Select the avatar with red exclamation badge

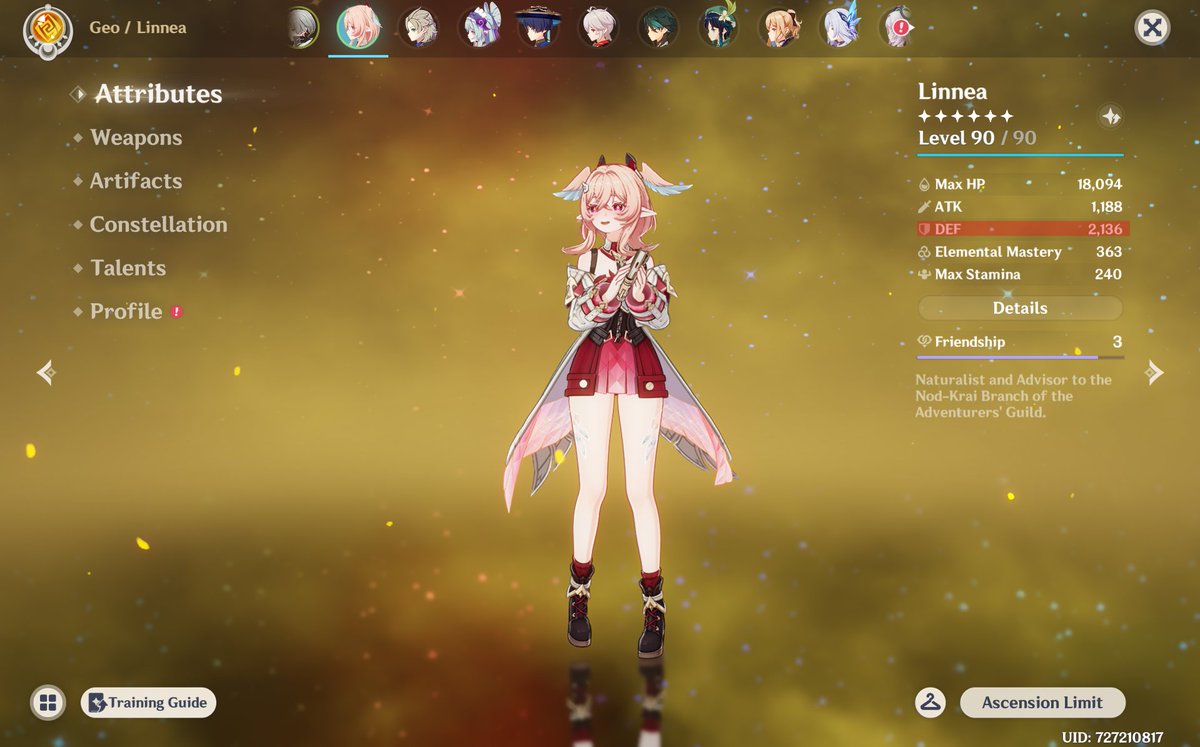coord(897,27)
